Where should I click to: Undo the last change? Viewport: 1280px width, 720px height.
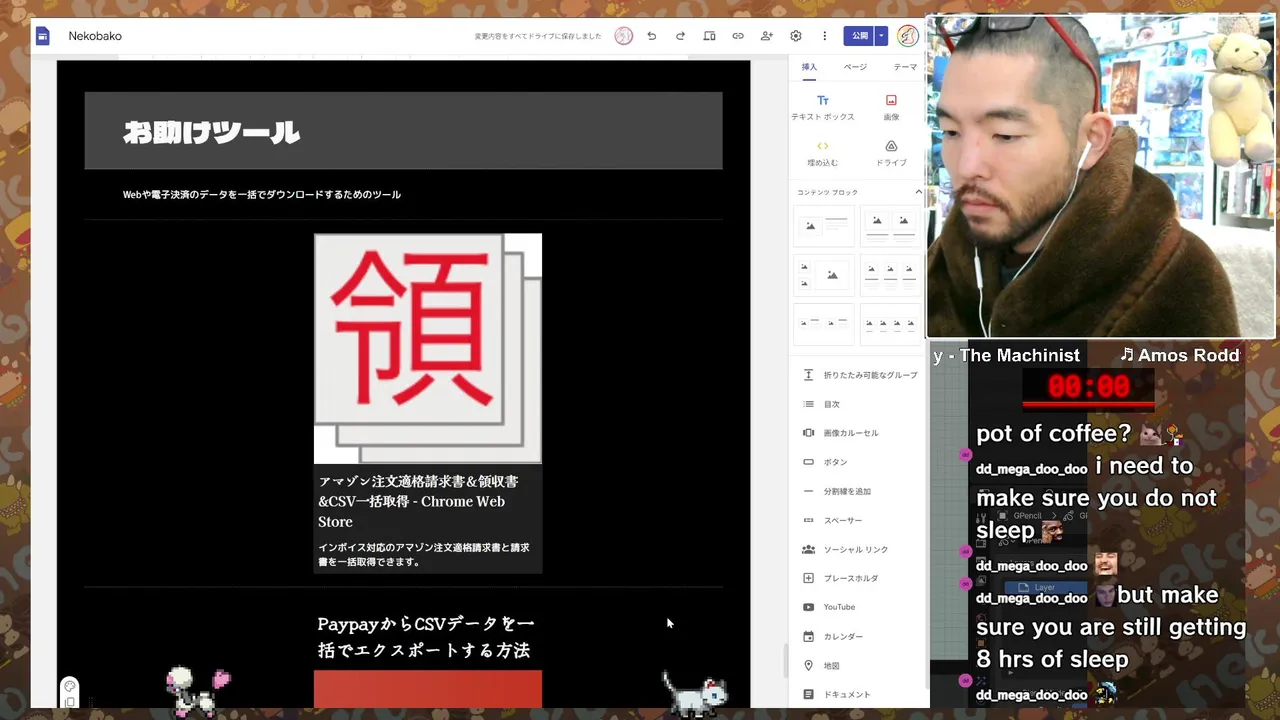click(x=652, y=36)
